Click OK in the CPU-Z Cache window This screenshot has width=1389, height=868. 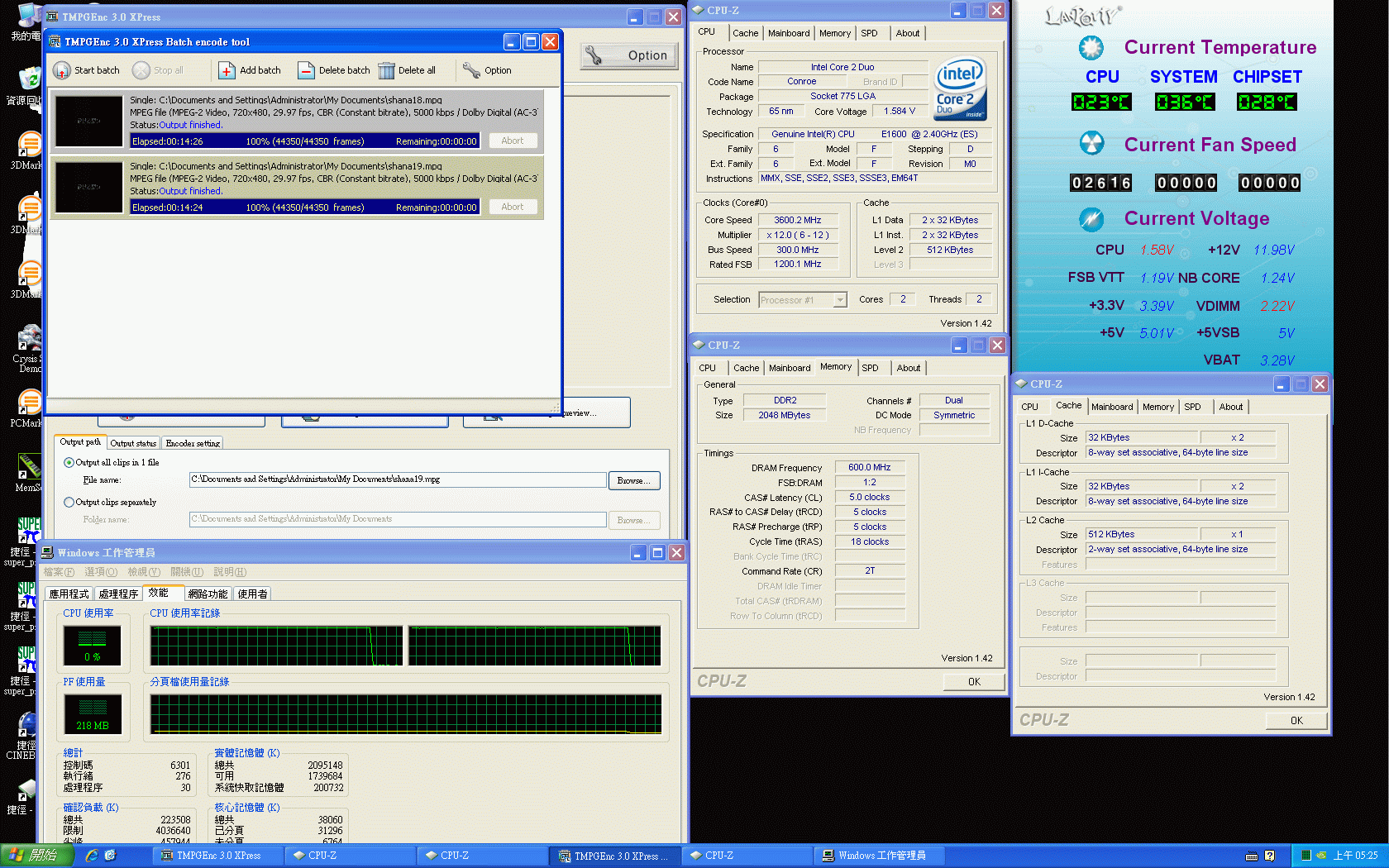(x=1296, y=721)
